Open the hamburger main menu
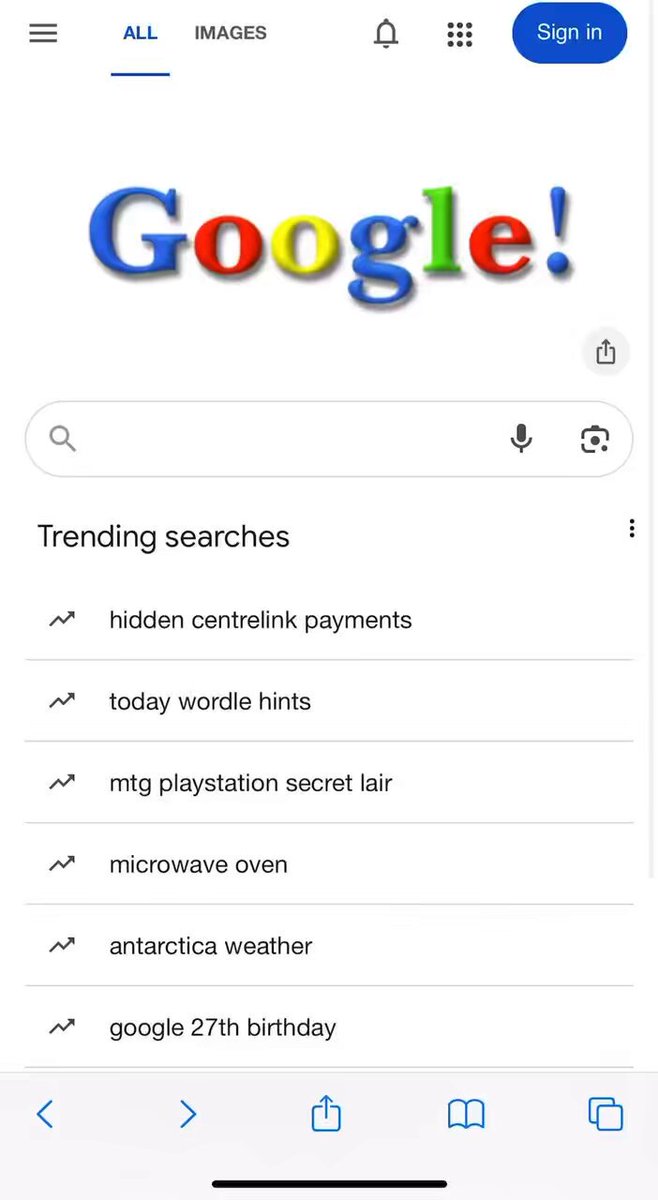 pyautogui.click(x=43, y=33)
